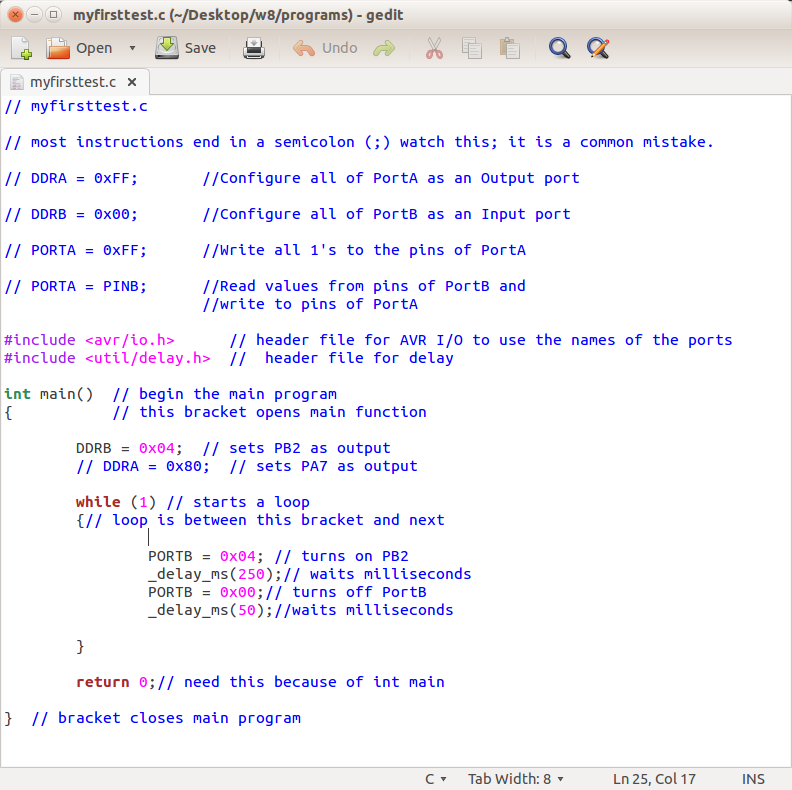Screen dimensions: 792x790
Task: Create a new document with the toolbar icon
Action: (x=22, y=48)
